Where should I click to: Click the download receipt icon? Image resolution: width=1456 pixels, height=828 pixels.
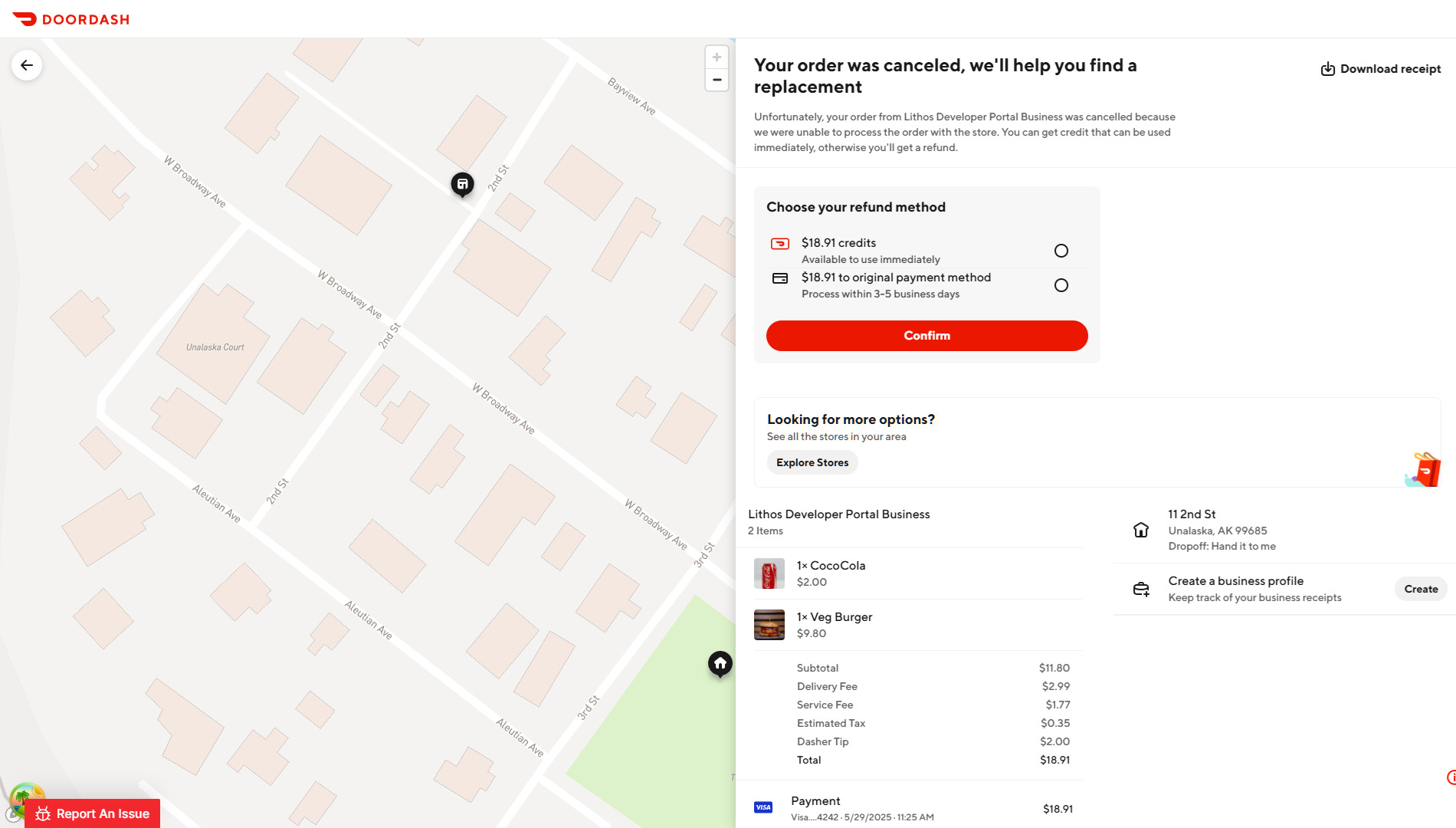pos(1328,69)
